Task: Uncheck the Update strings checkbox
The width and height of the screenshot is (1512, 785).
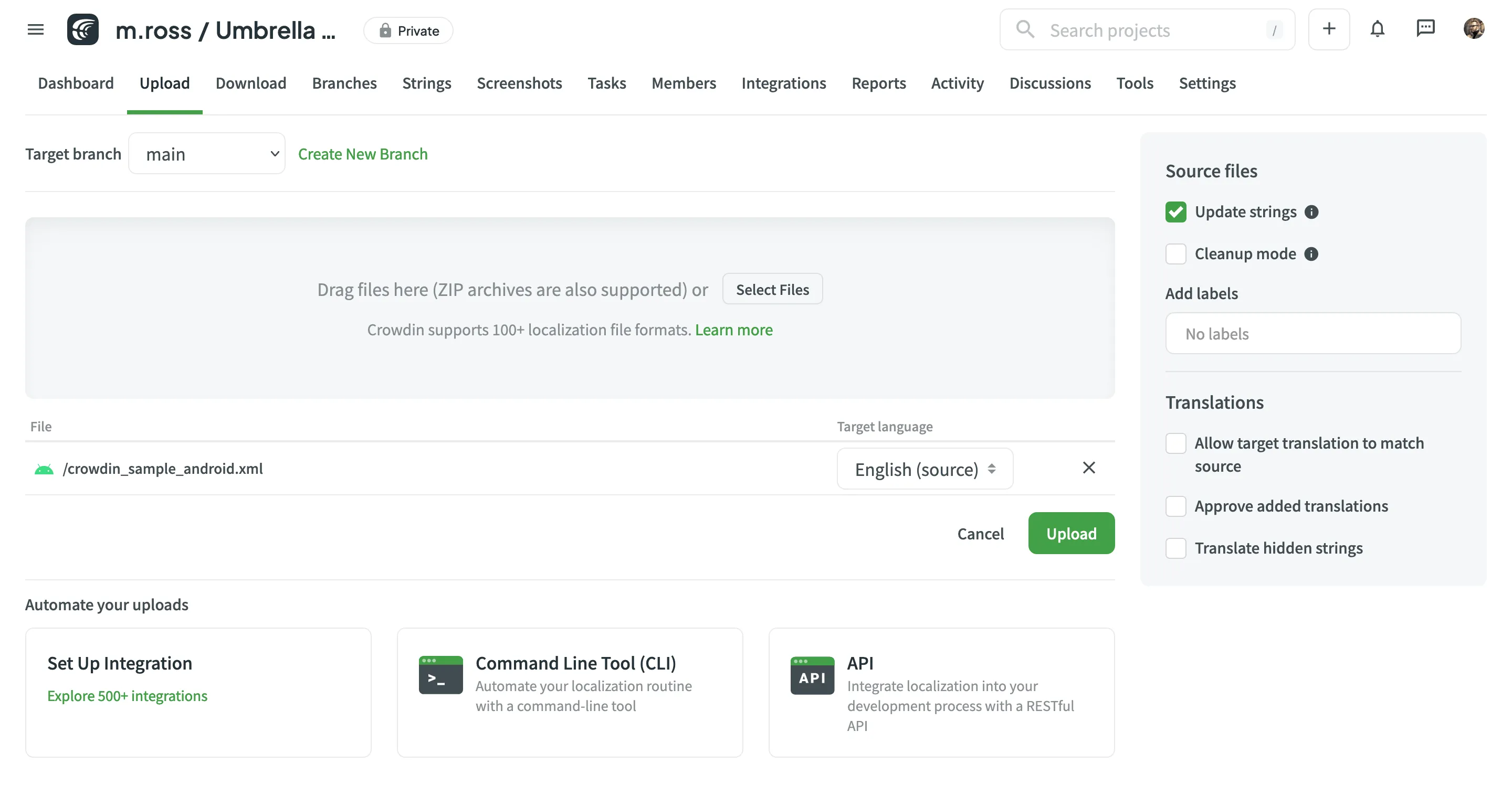Action: [x=1175, y=212]
